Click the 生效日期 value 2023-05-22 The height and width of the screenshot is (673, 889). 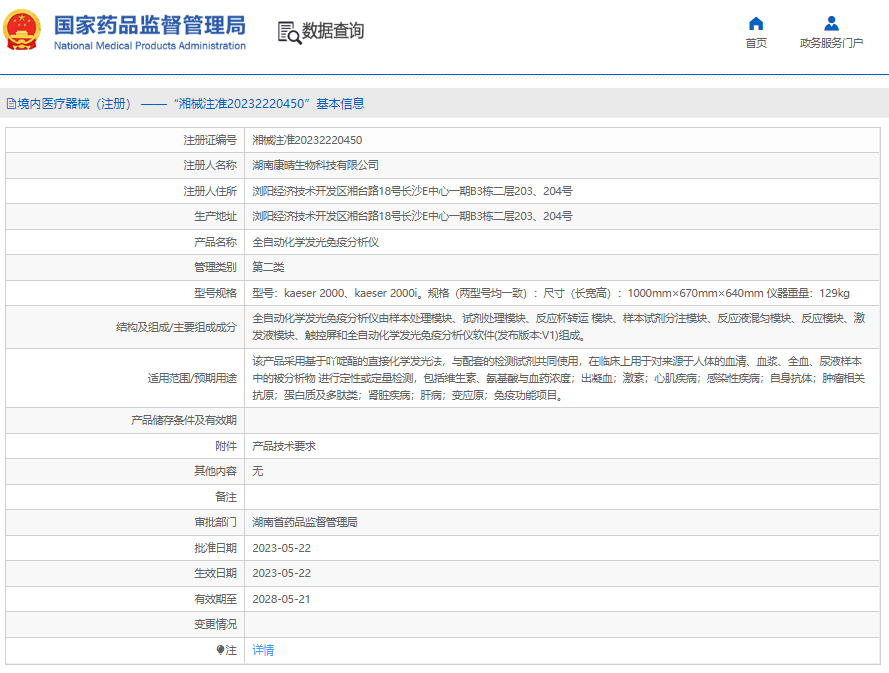281,573
